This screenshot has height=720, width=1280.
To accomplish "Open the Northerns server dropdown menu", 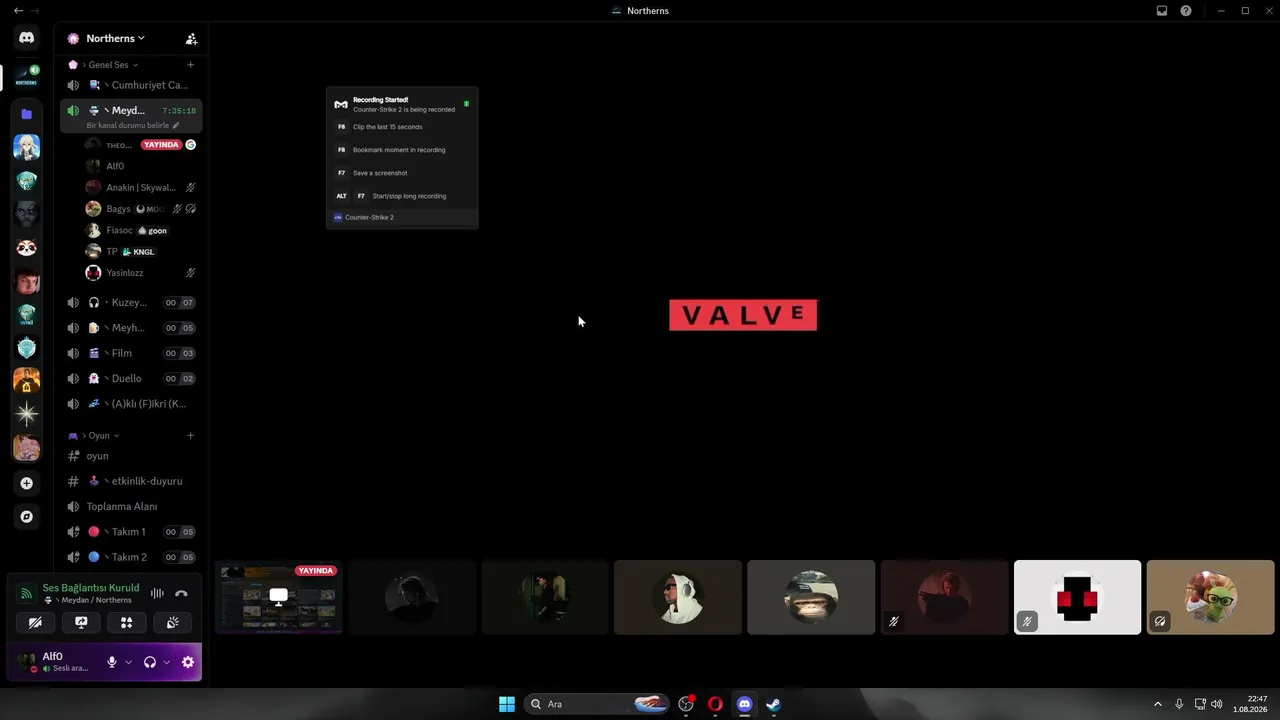I will (x=115, y=39).
